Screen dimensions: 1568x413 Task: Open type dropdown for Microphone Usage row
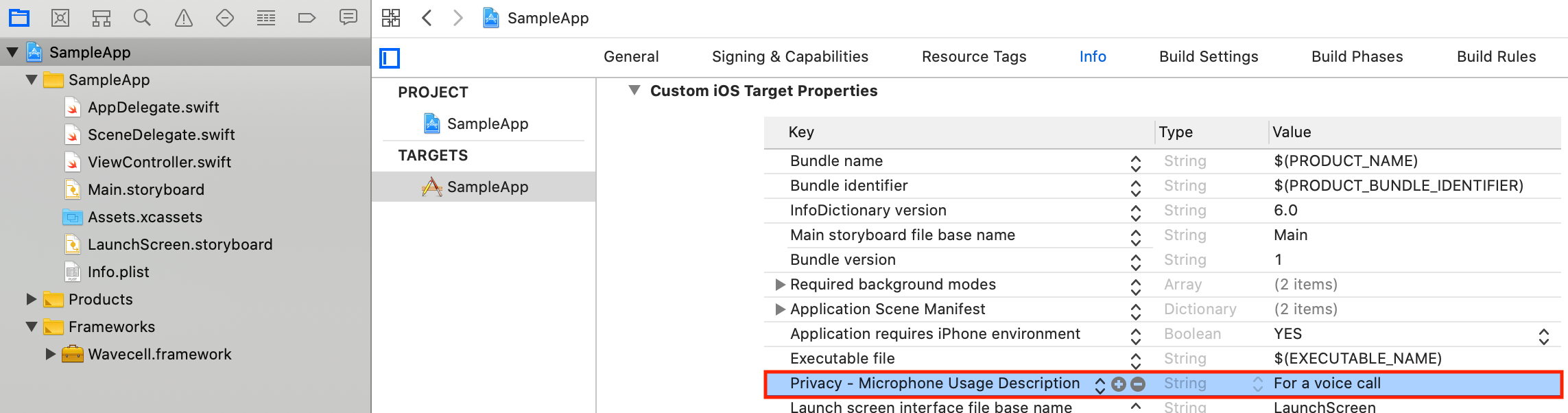[x=1258, y=383]
